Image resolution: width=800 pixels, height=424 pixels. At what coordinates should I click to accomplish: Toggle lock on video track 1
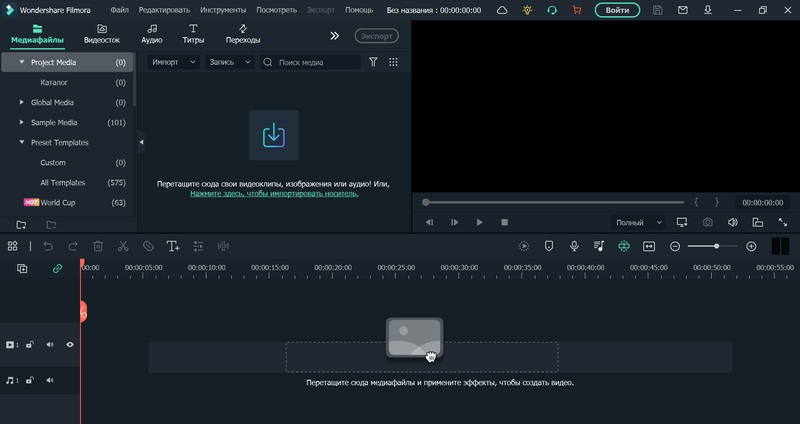(30, 345)
